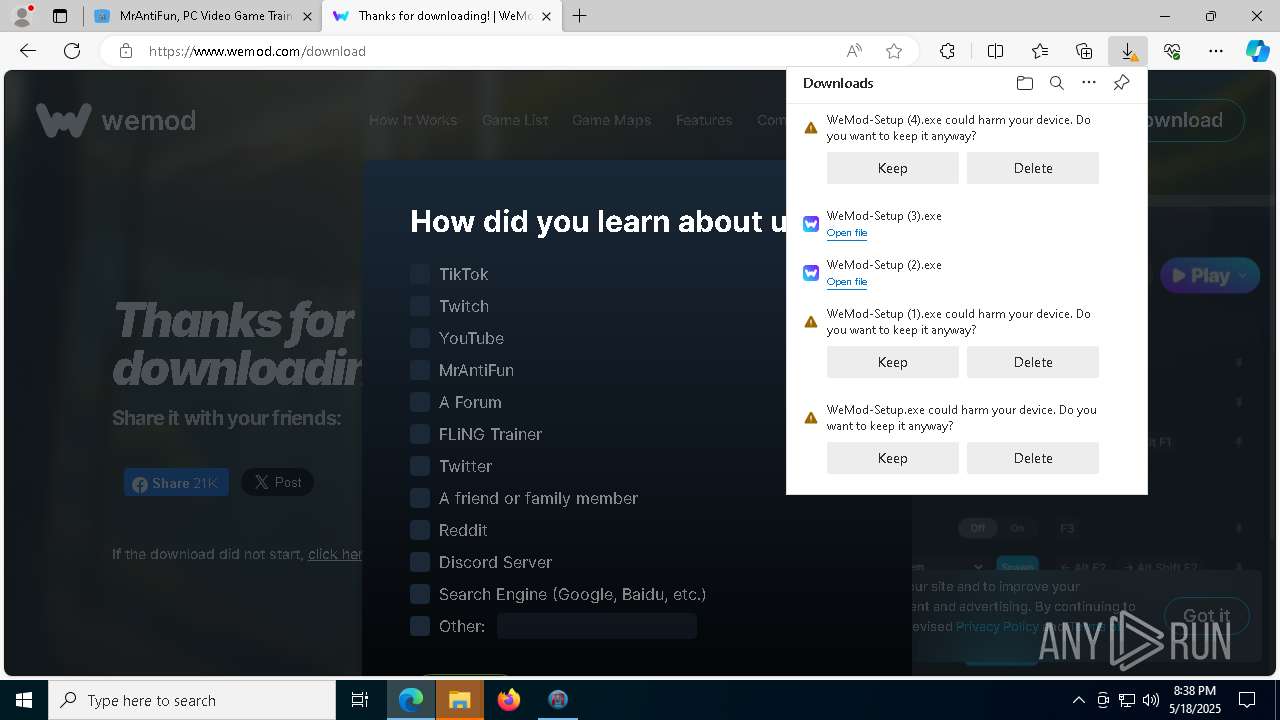This screenshot has height=720, width=1280.
Task: Delete WeMod-Setup.exe download
Action: tap(1032, 458)
